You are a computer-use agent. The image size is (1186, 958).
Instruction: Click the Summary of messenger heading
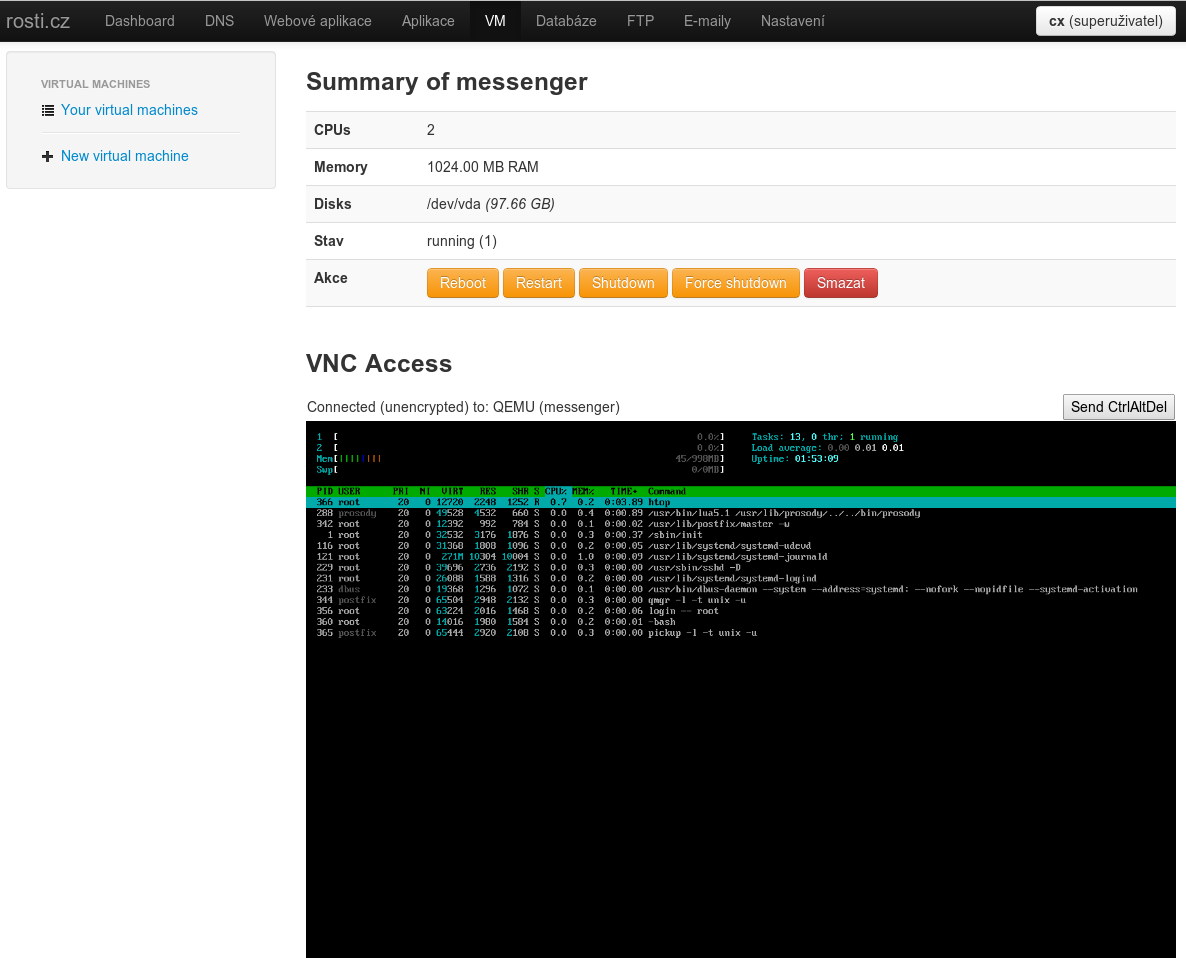tap(447, 82)
